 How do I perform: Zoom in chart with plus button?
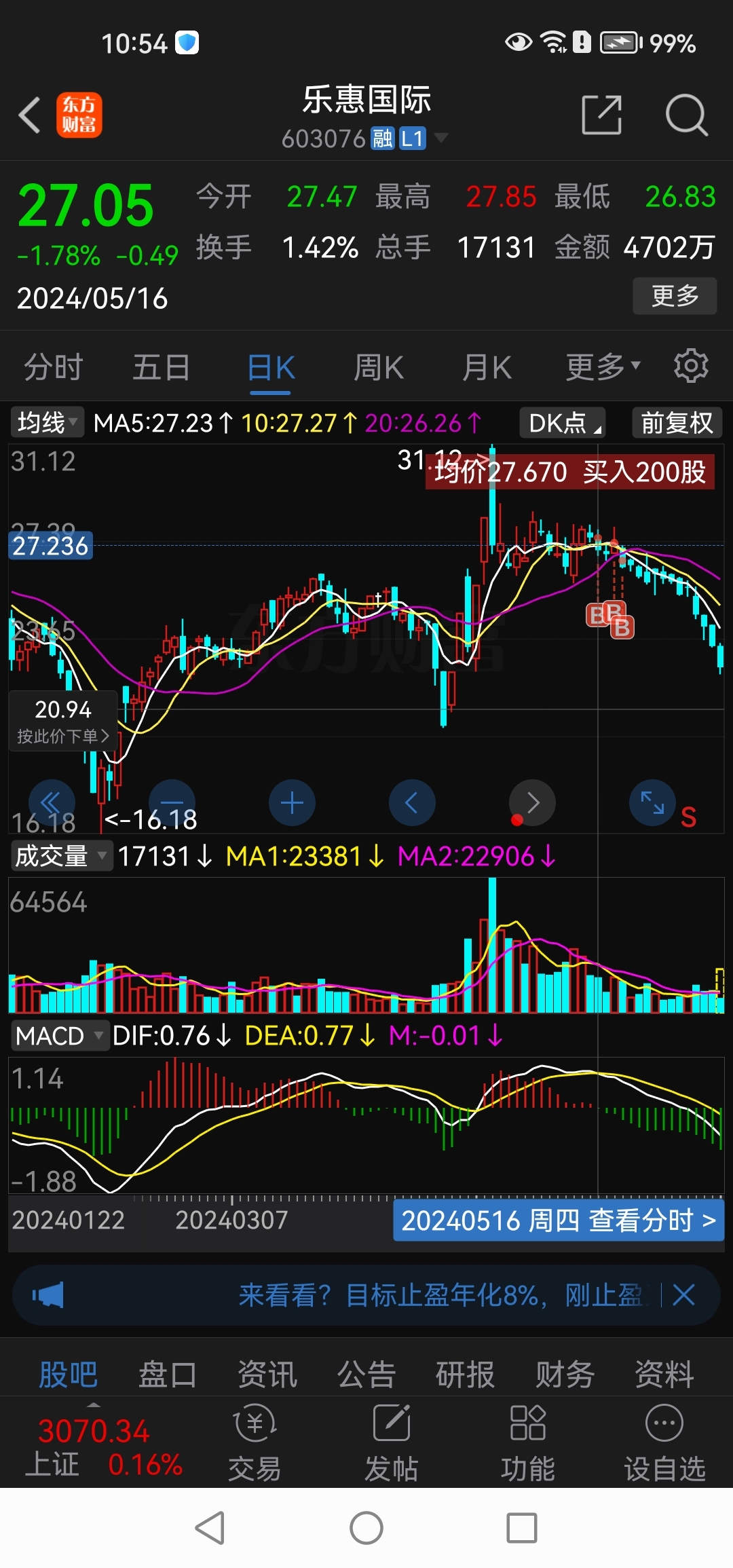(292, 803)
